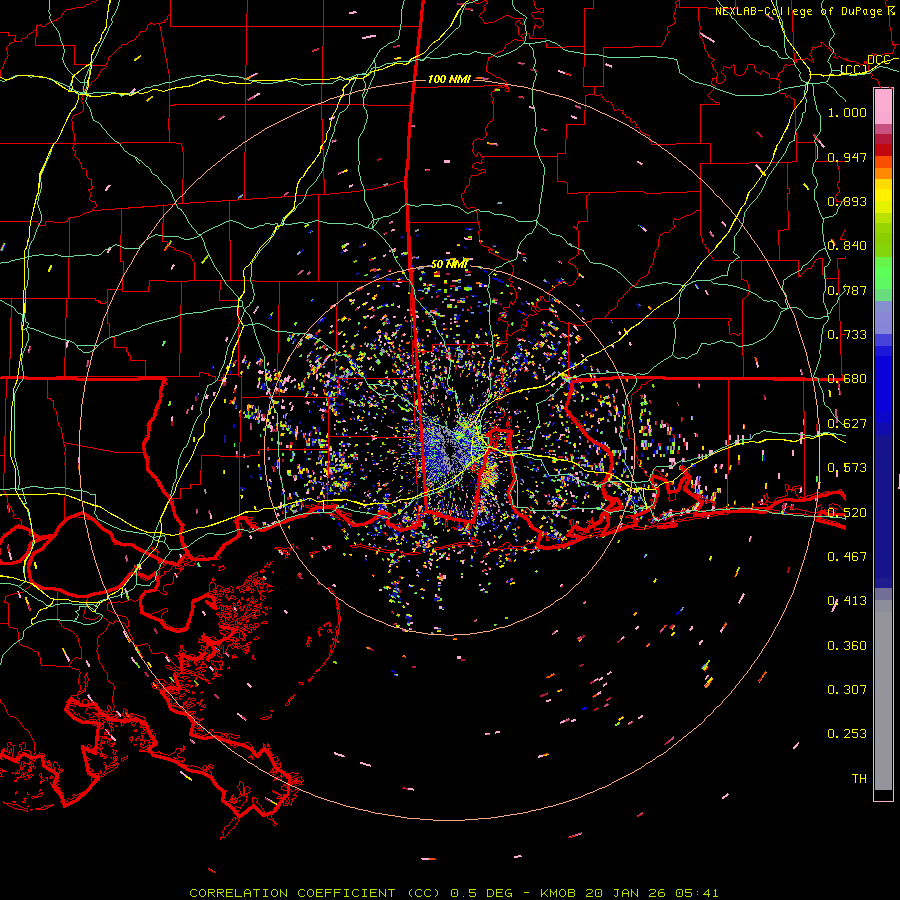Select the 0.733 value on the scale

[x=847, y=335]
